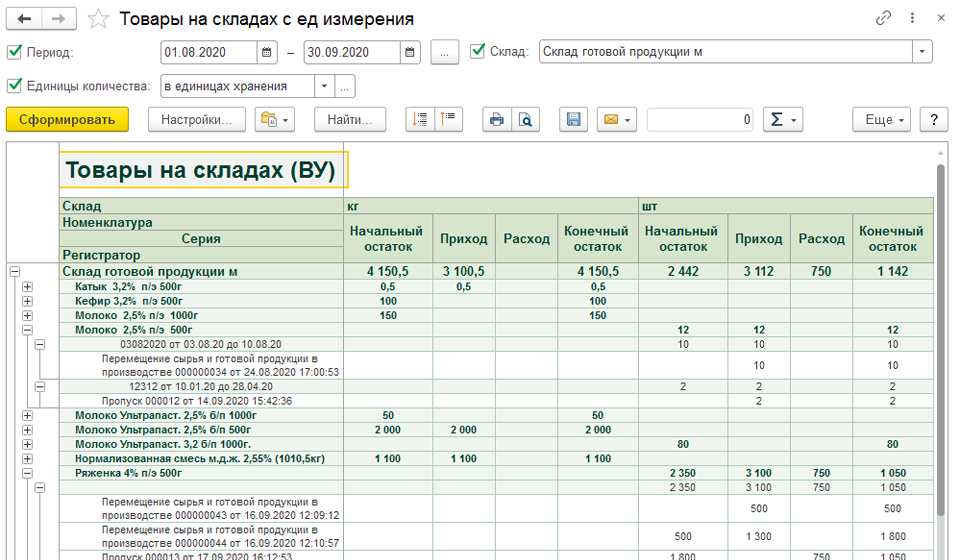
Task: Click the Регистратор header cell
Action: click(201, 255)
